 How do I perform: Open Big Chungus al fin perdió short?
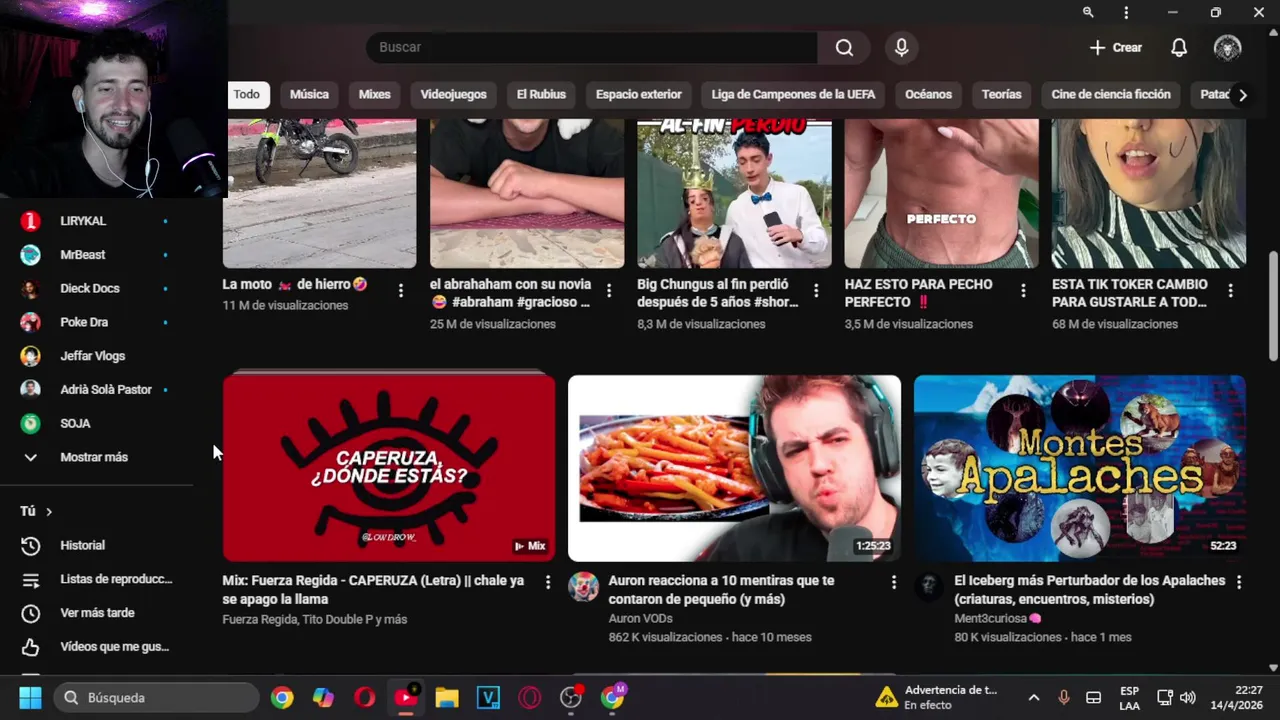[x=734, y=193]
